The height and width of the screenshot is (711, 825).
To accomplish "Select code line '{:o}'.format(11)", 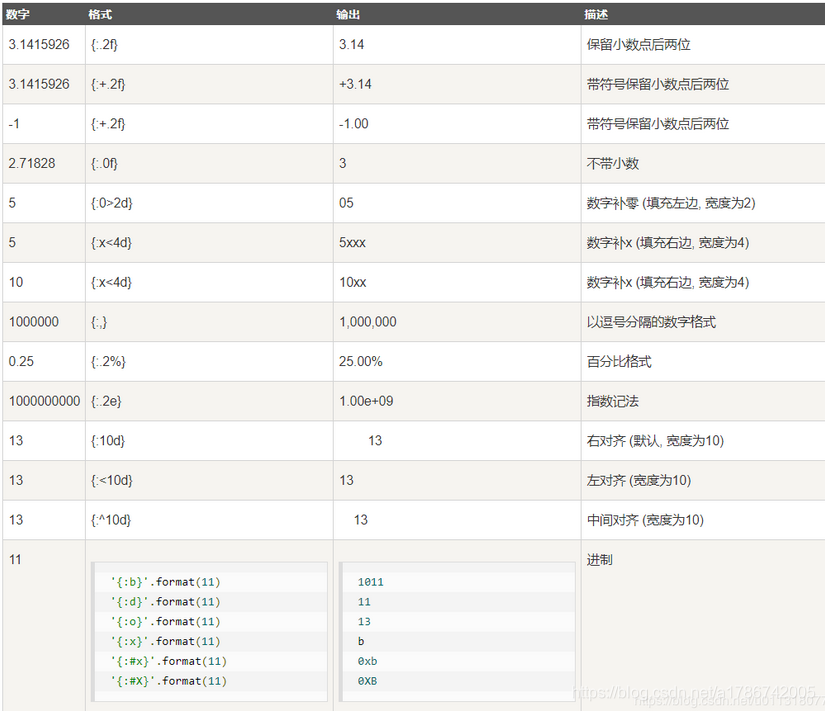I will (x=165, y=622).
